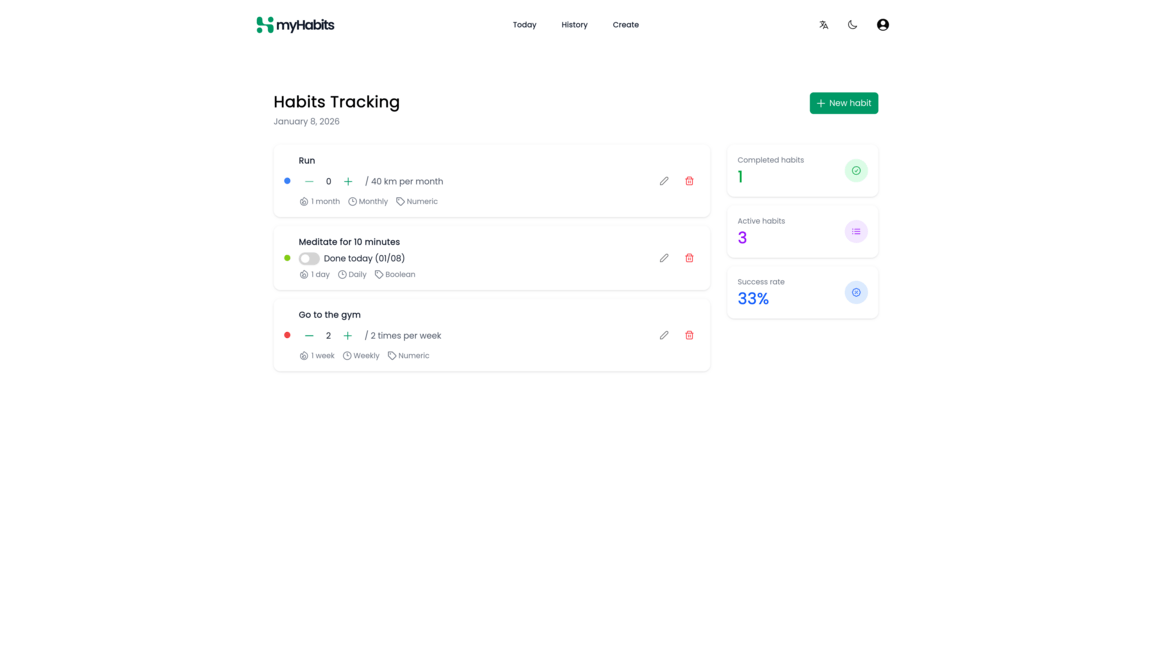Toggle Done today switch for Meditate

pyautogui.click(x=309, y=258)
